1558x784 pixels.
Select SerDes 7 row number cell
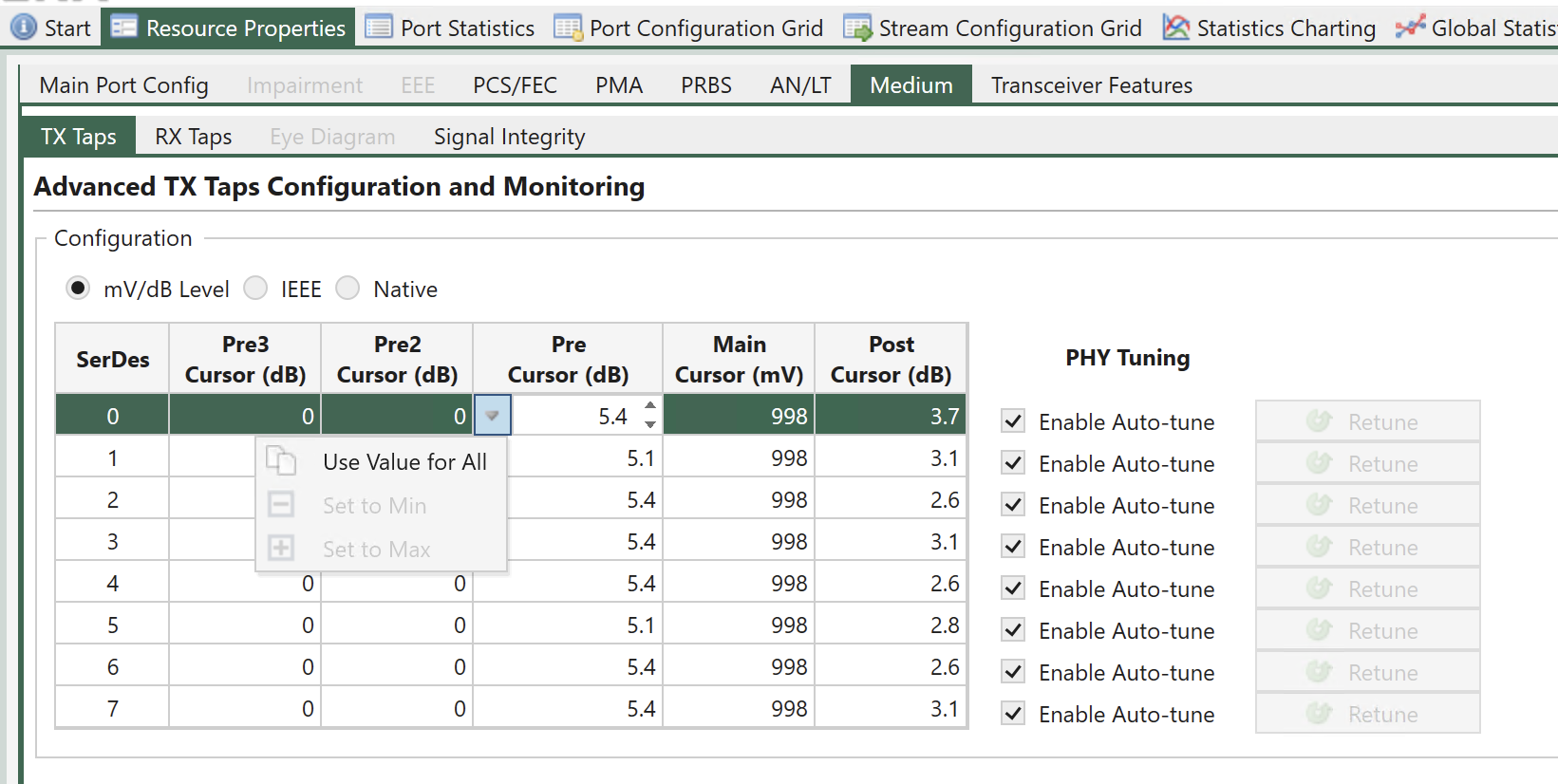(x=113, y=708)
